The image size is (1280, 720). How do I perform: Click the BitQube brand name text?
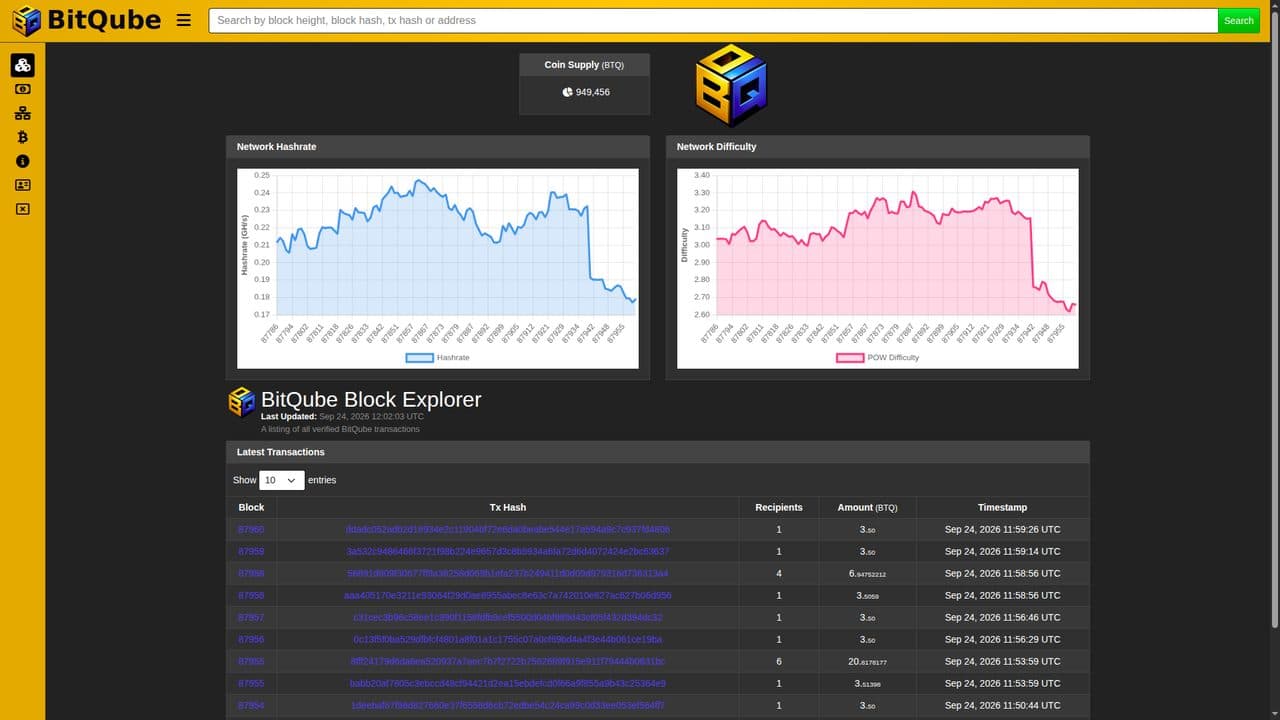click(x=104, y=20)
